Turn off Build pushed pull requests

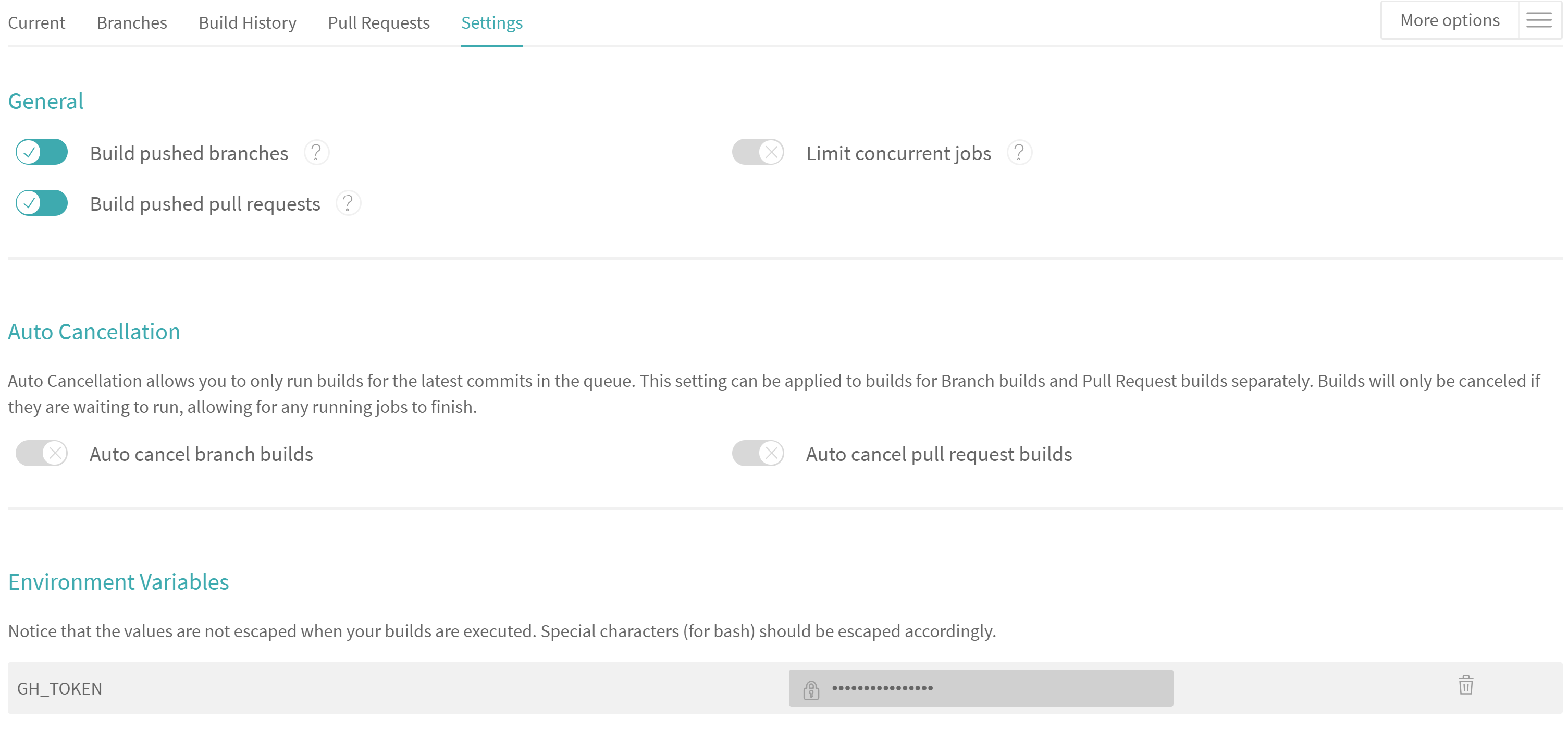point(41,203)
